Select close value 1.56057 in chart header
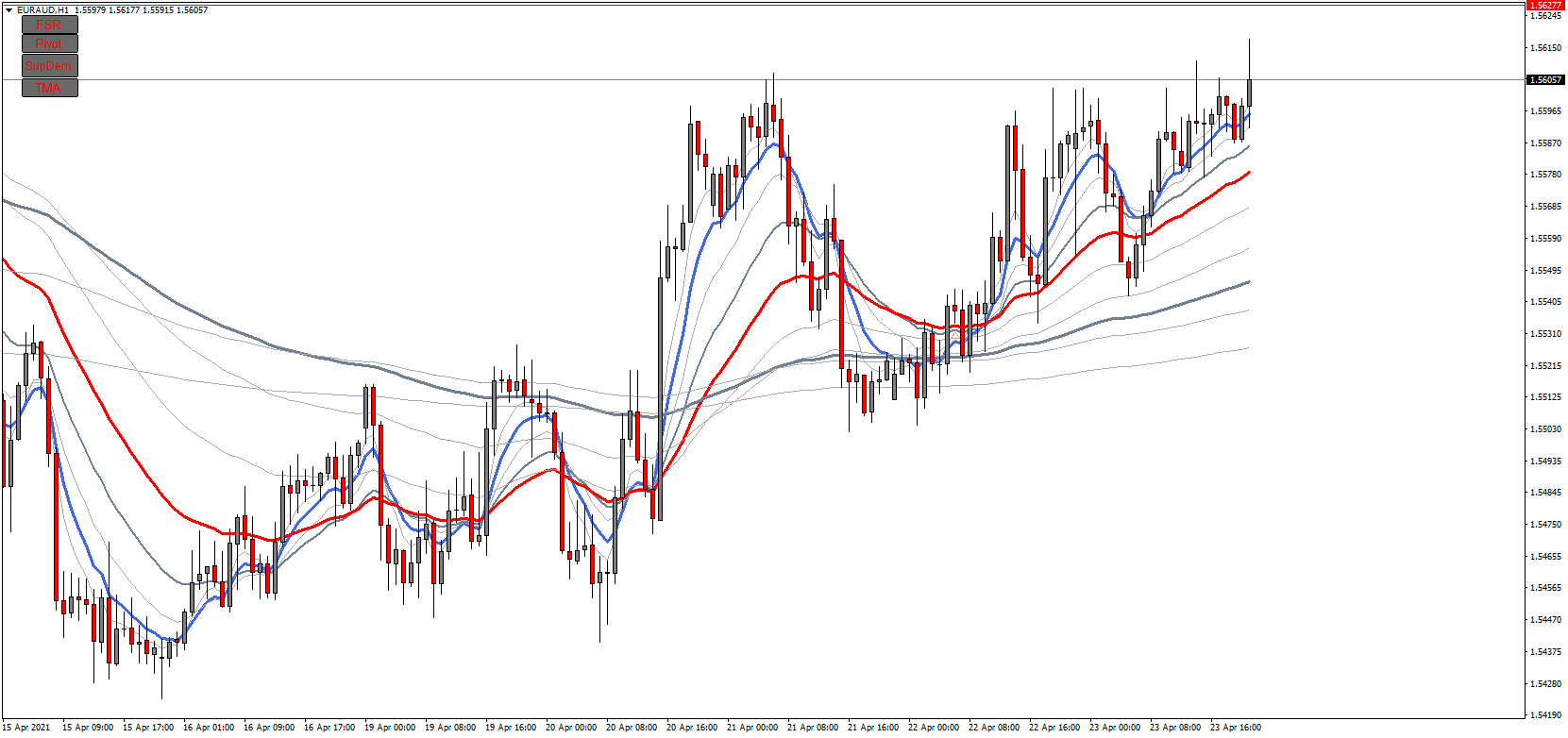 tap(192, 10)
